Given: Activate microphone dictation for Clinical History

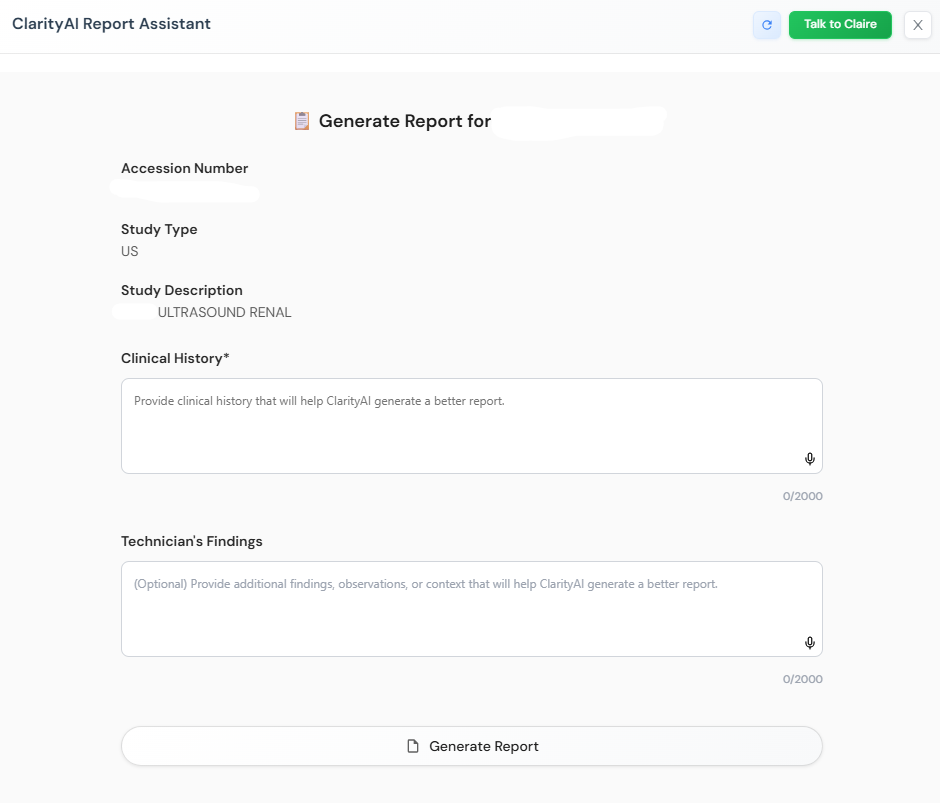Looking at the screenshot, I should click(x=809, y=459).
